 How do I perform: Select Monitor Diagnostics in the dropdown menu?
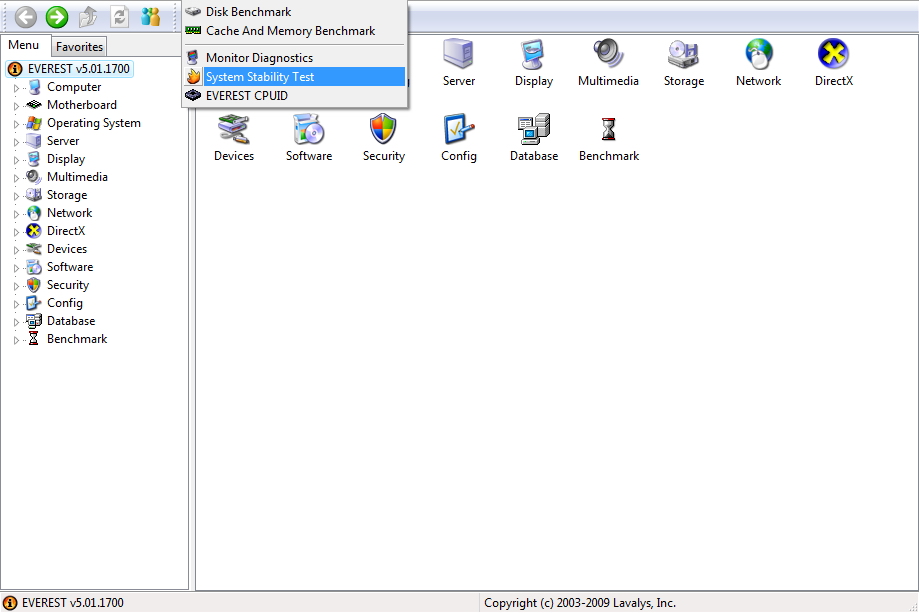294,57
